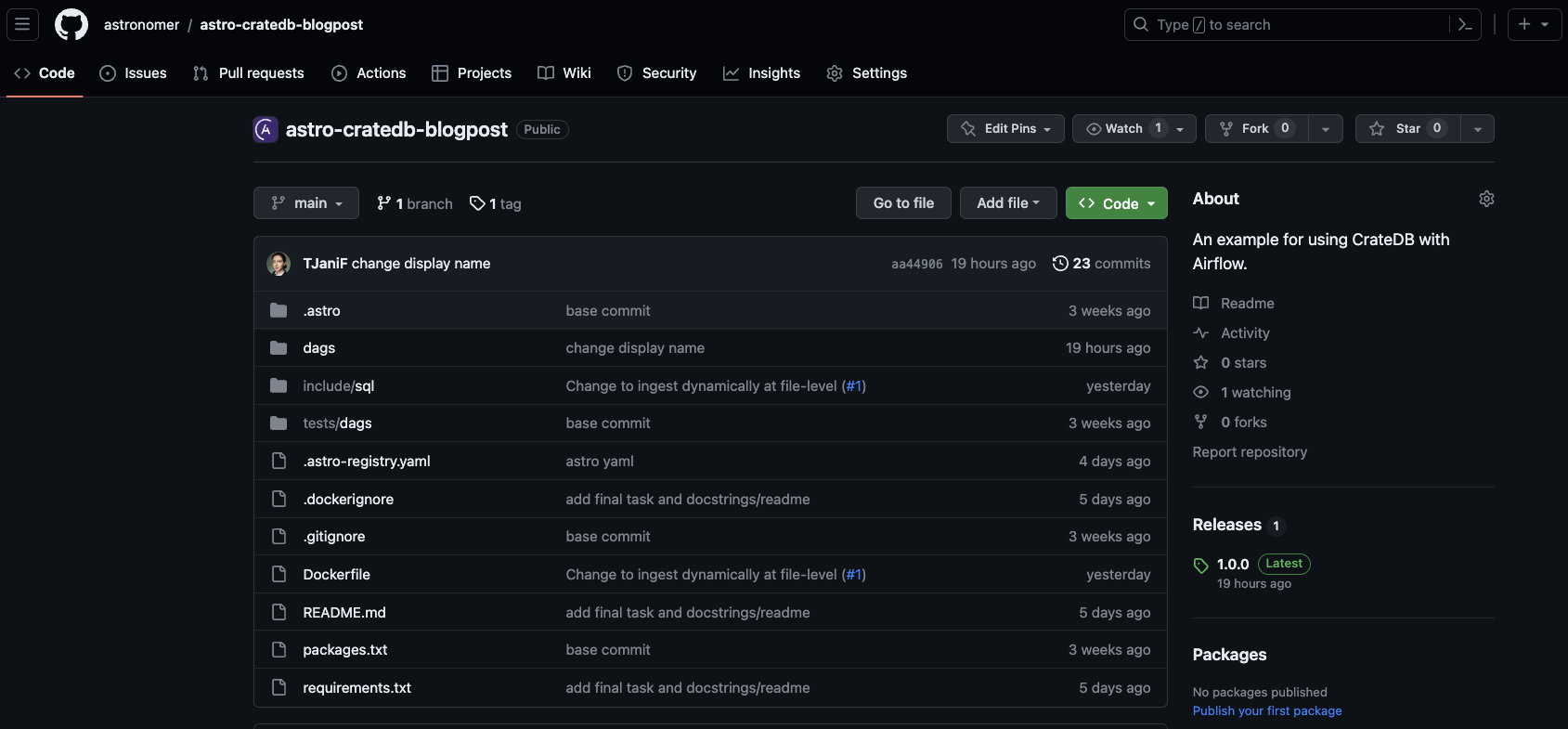
Task: Switch to the Issues tab
Action: [x=133, y=73]
